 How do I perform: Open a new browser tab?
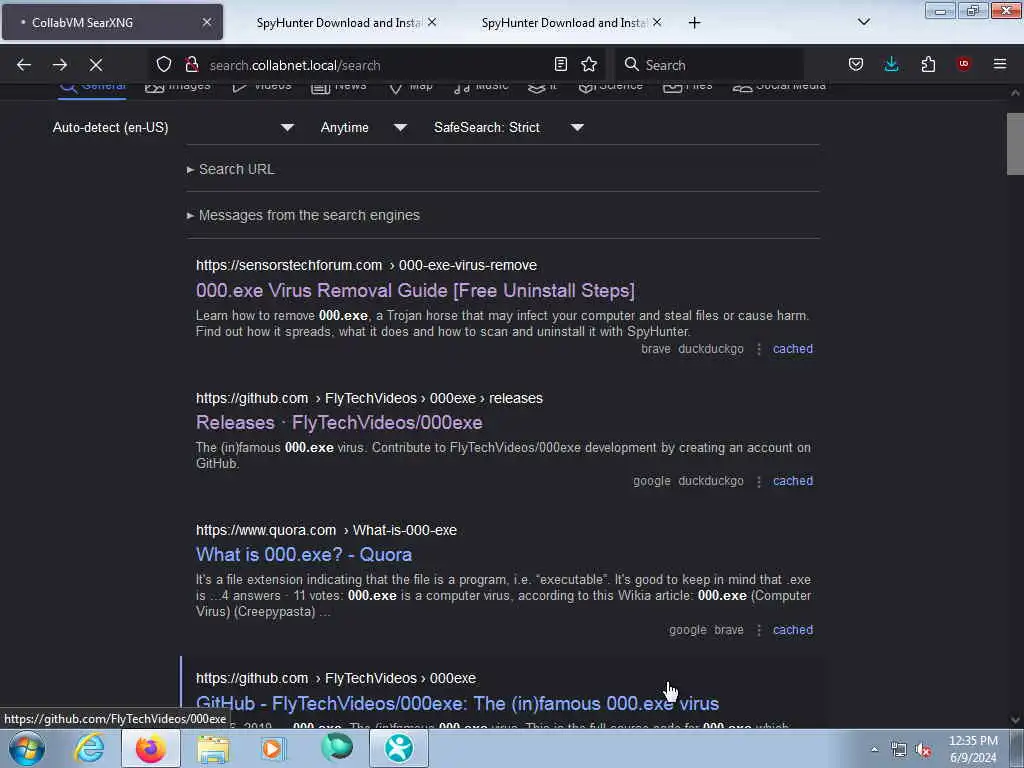[694, 23]
